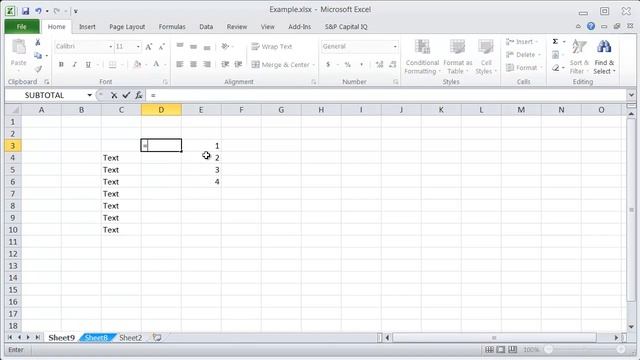
Task: Open the SUBTOTAL name box dropdown
Action: click(x=89, y=95)
